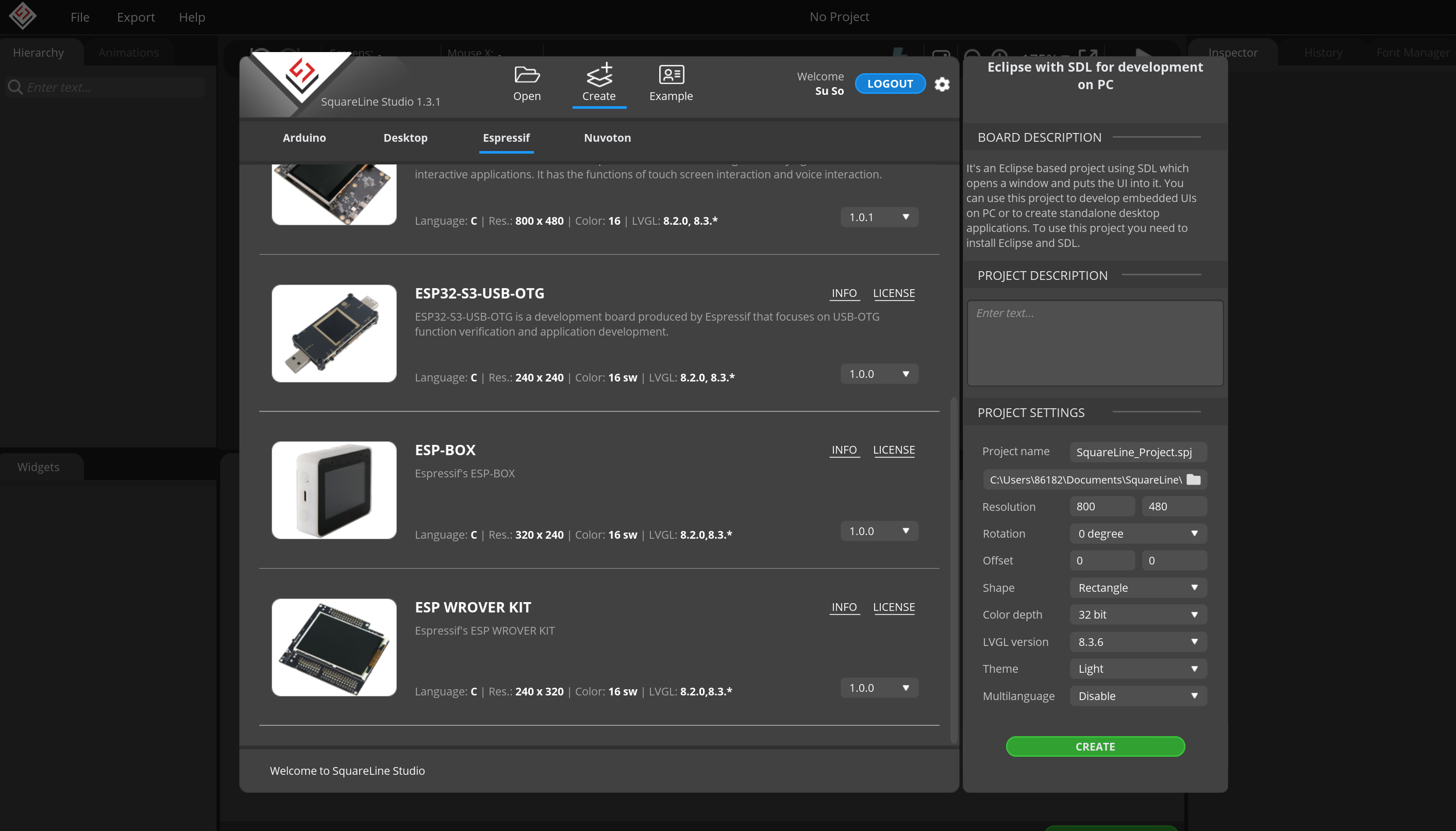Screen dimensions: 1456x831
Task: Click the search magnifier in Hierarchy
Action: point(15,87)
